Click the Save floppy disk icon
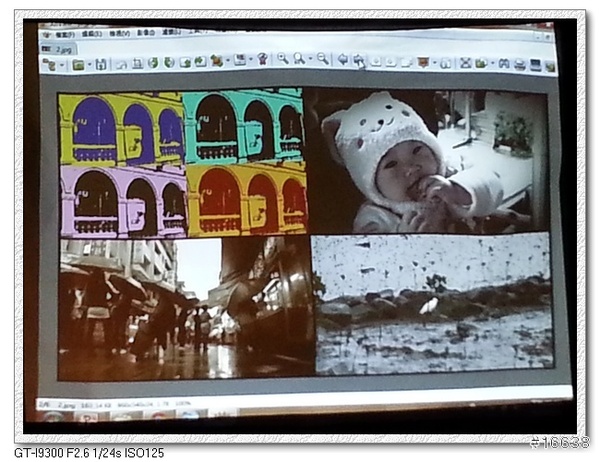Image resolution: width=600 pixels, height=462 pixels. pyautogui.click(x=101, y=64)
